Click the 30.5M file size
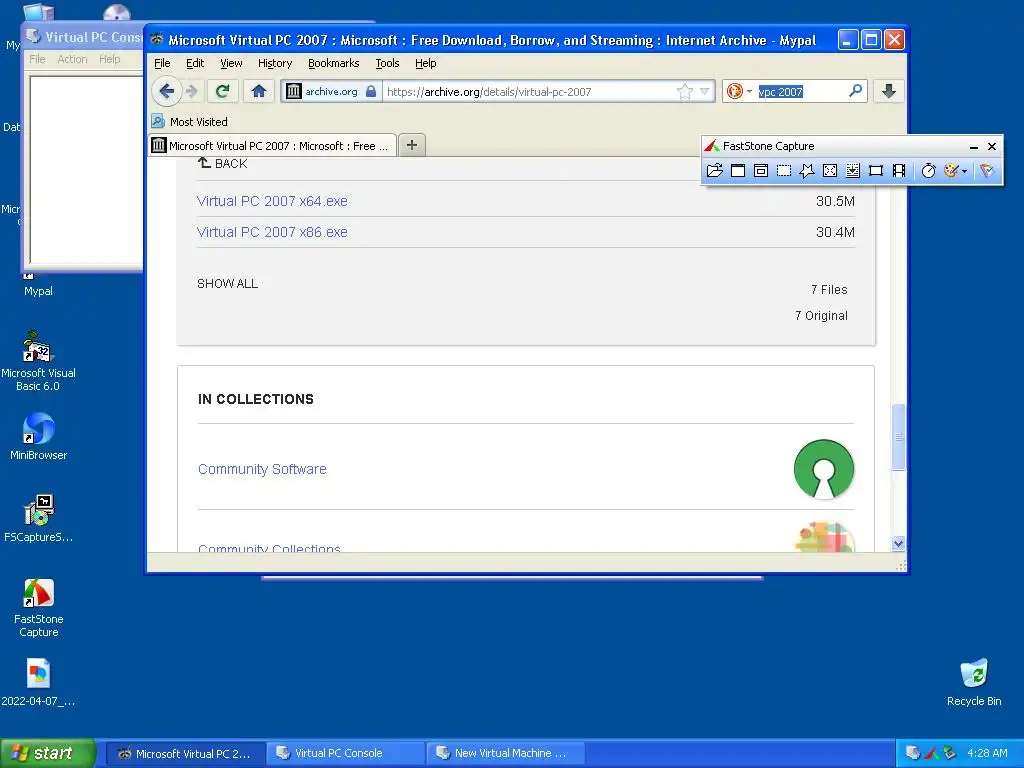This screenshot has width=1024, height=768. click(x=835, y=201)
